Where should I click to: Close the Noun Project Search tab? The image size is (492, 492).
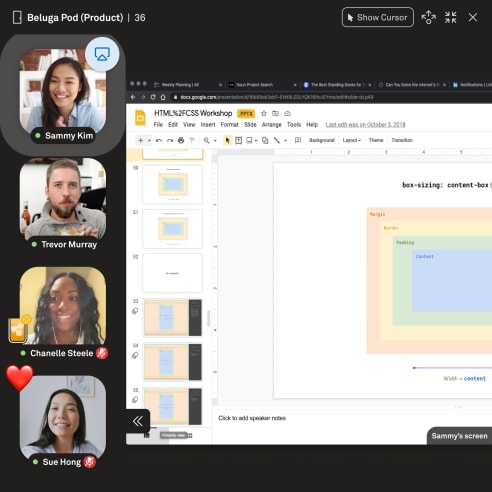pos(295,85)
